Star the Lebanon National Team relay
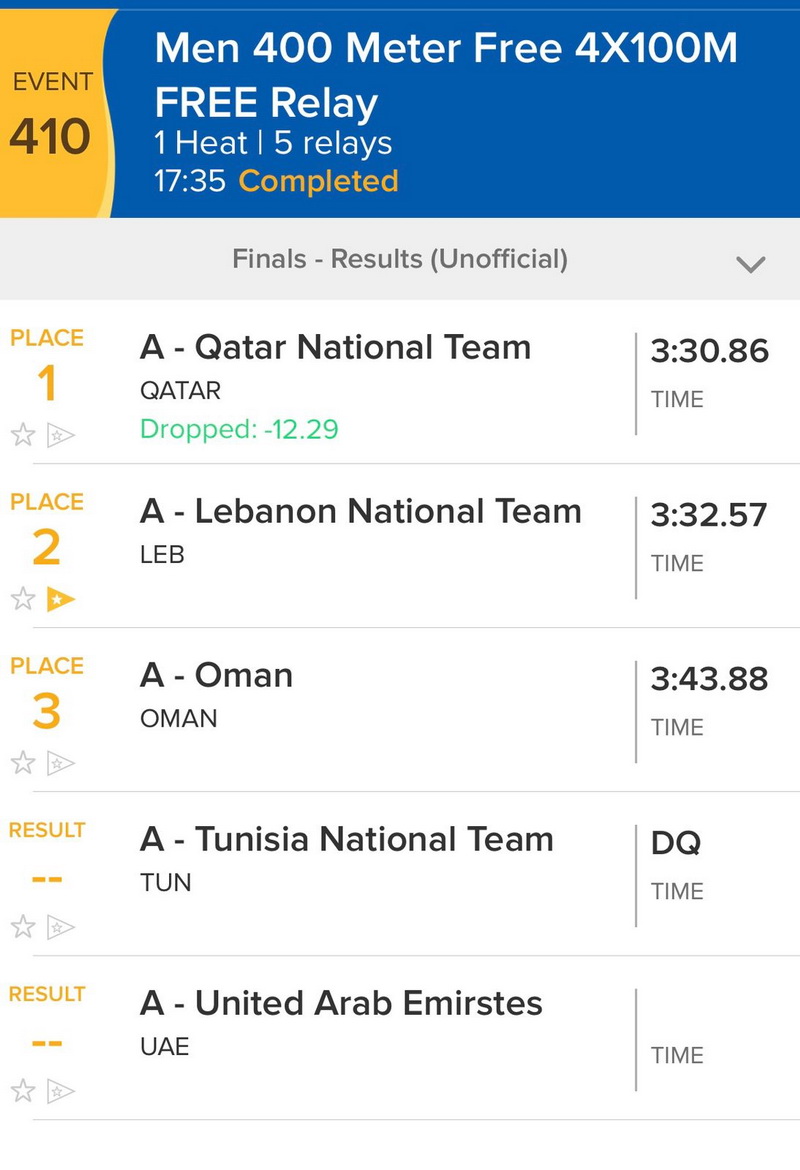Screen dimensions: 800x1170 (x=23, y=599)
